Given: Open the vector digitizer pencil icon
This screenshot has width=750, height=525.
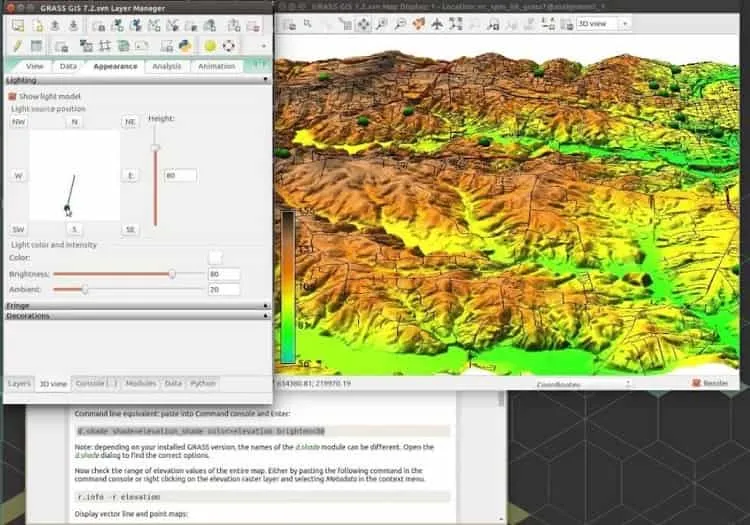Looking at the screenshot, I should click(18, 46).
